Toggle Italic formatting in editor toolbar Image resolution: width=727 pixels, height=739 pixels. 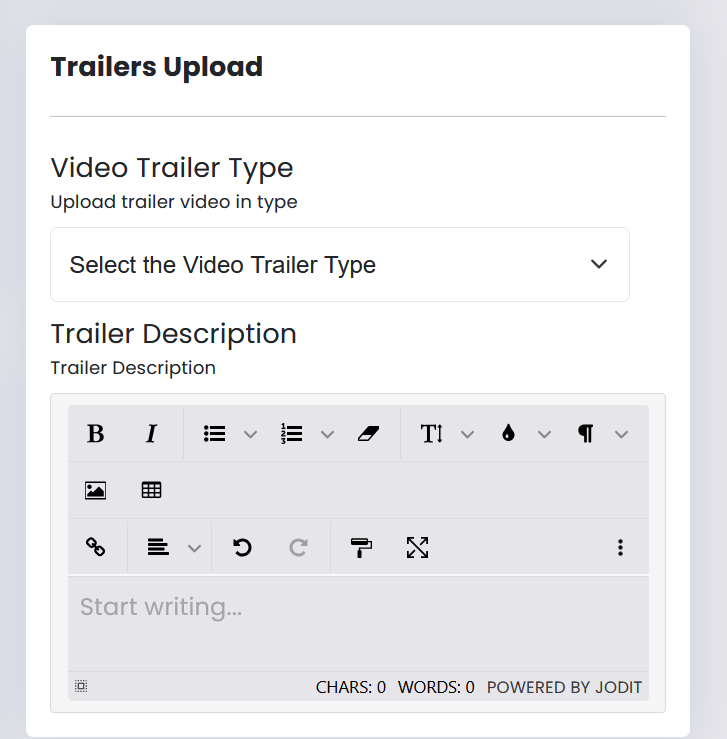[x=152, y=434]
